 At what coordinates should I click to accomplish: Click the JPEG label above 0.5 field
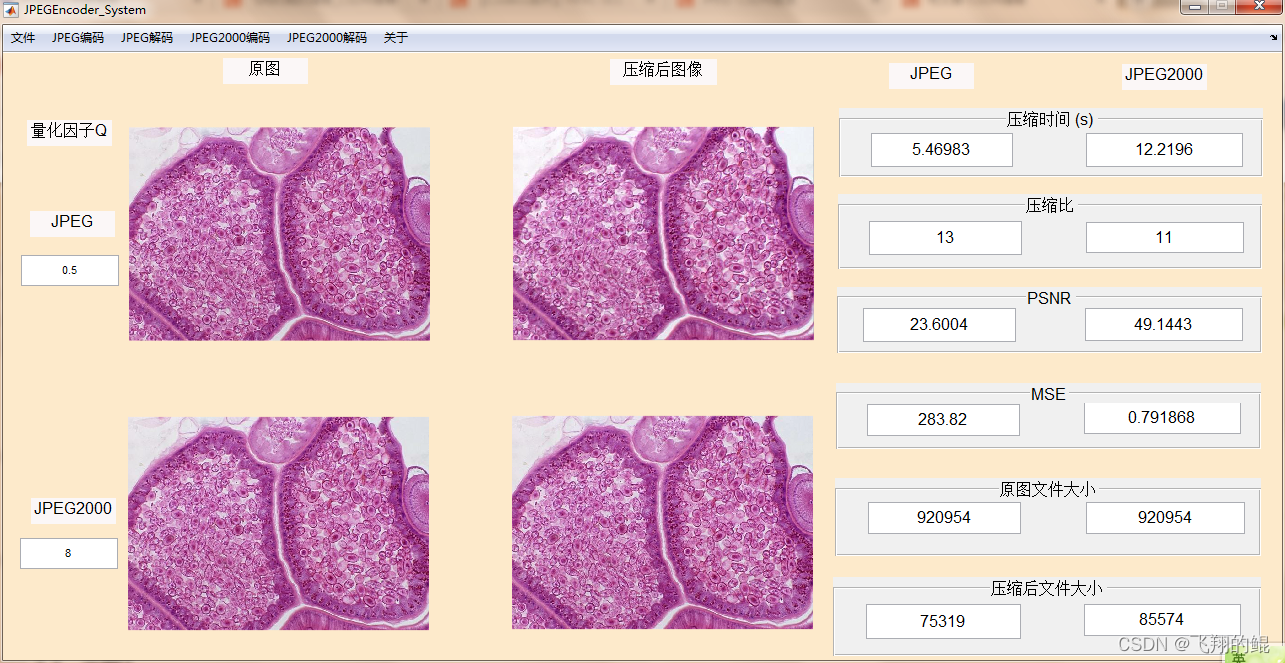[72, 222]
